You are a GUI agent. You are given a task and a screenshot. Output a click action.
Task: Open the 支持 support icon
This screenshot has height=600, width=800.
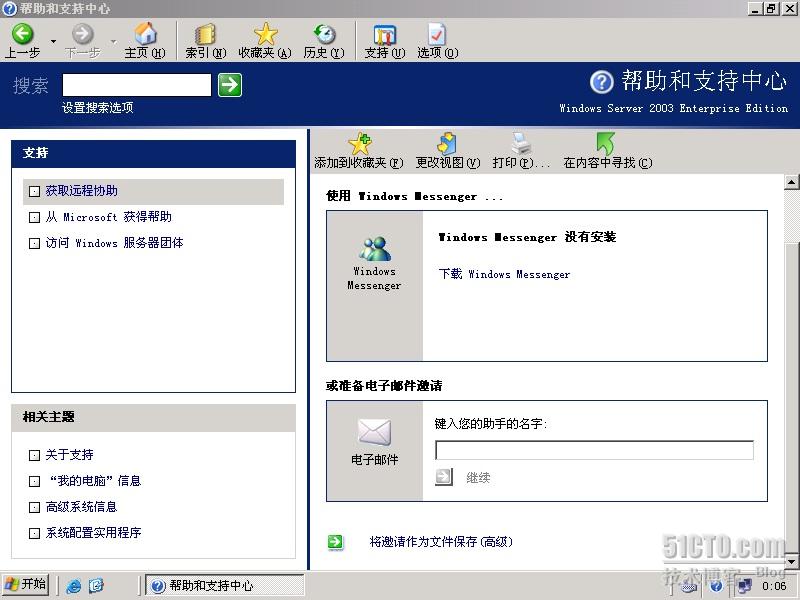click(385, 34)
